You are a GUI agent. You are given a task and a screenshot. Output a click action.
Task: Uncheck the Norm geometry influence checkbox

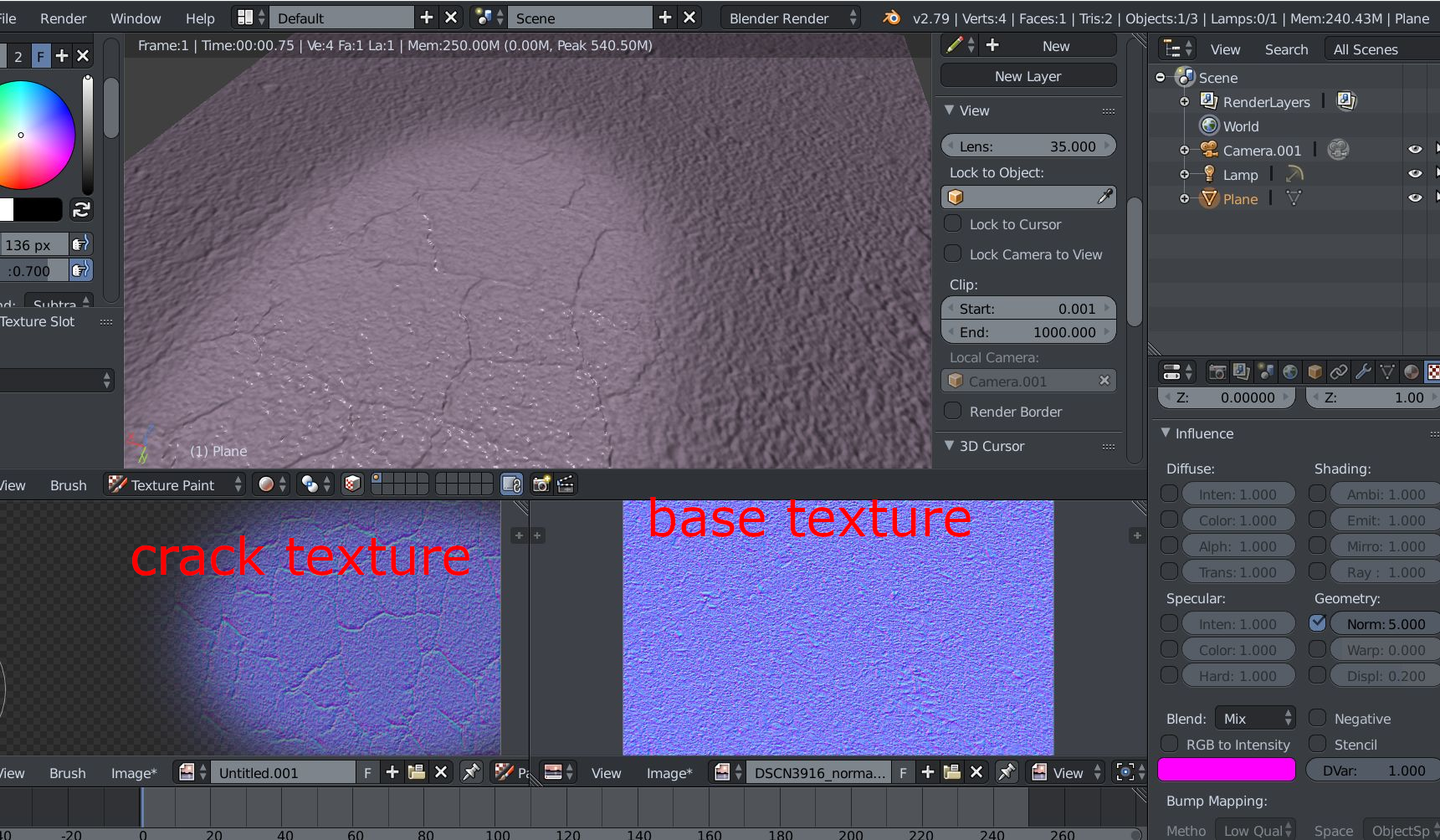point(1318,623)
